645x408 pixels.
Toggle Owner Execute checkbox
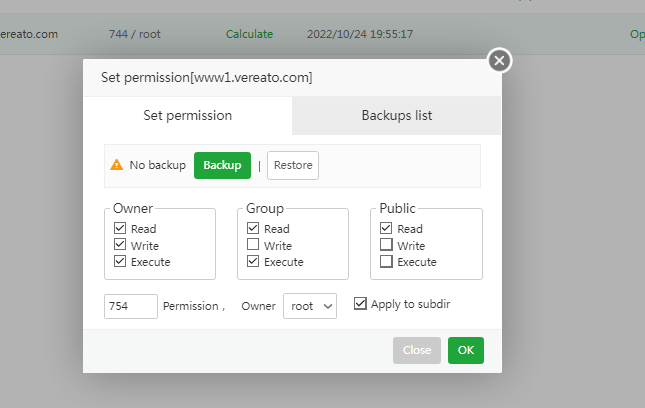coord(120,262)
